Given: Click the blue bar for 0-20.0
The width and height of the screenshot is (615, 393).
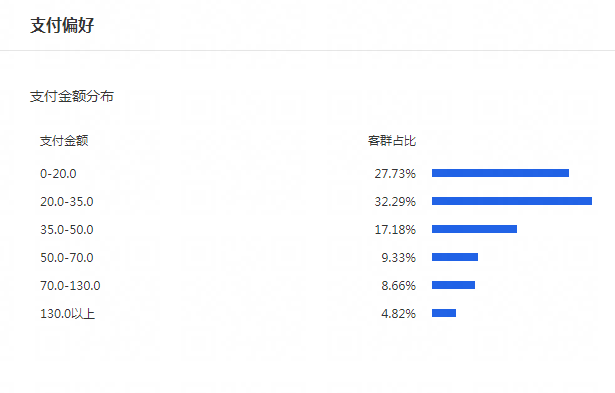Looking at the screenshot, I should [x=500, y=173].
